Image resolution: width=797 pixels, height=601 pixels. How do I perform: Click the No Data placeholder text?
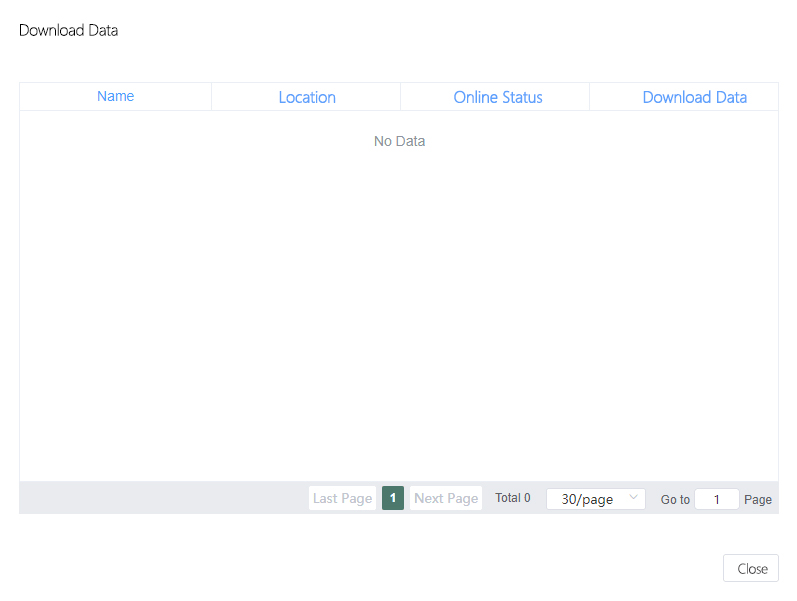[x=399, y=141]
